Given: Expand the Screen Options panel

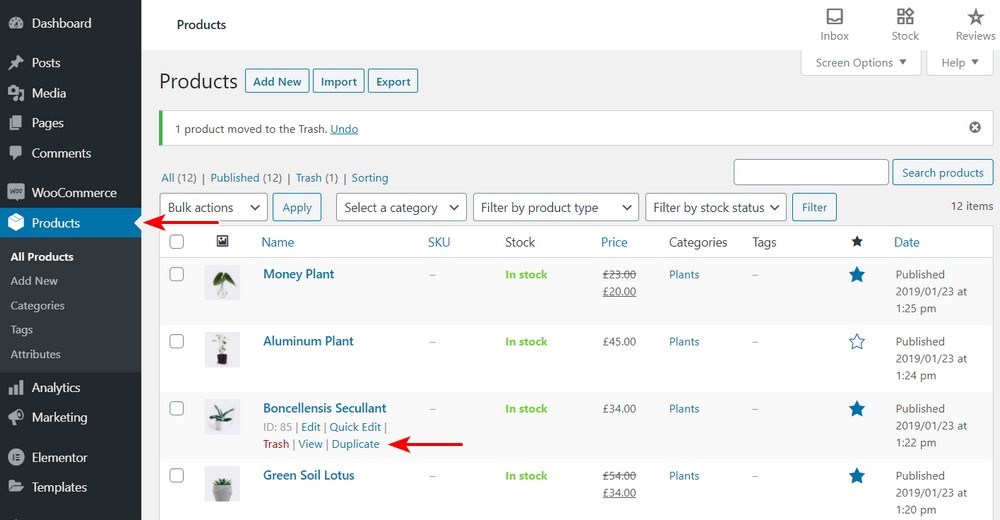Looking at the screenshot, I should click(860, 63).
